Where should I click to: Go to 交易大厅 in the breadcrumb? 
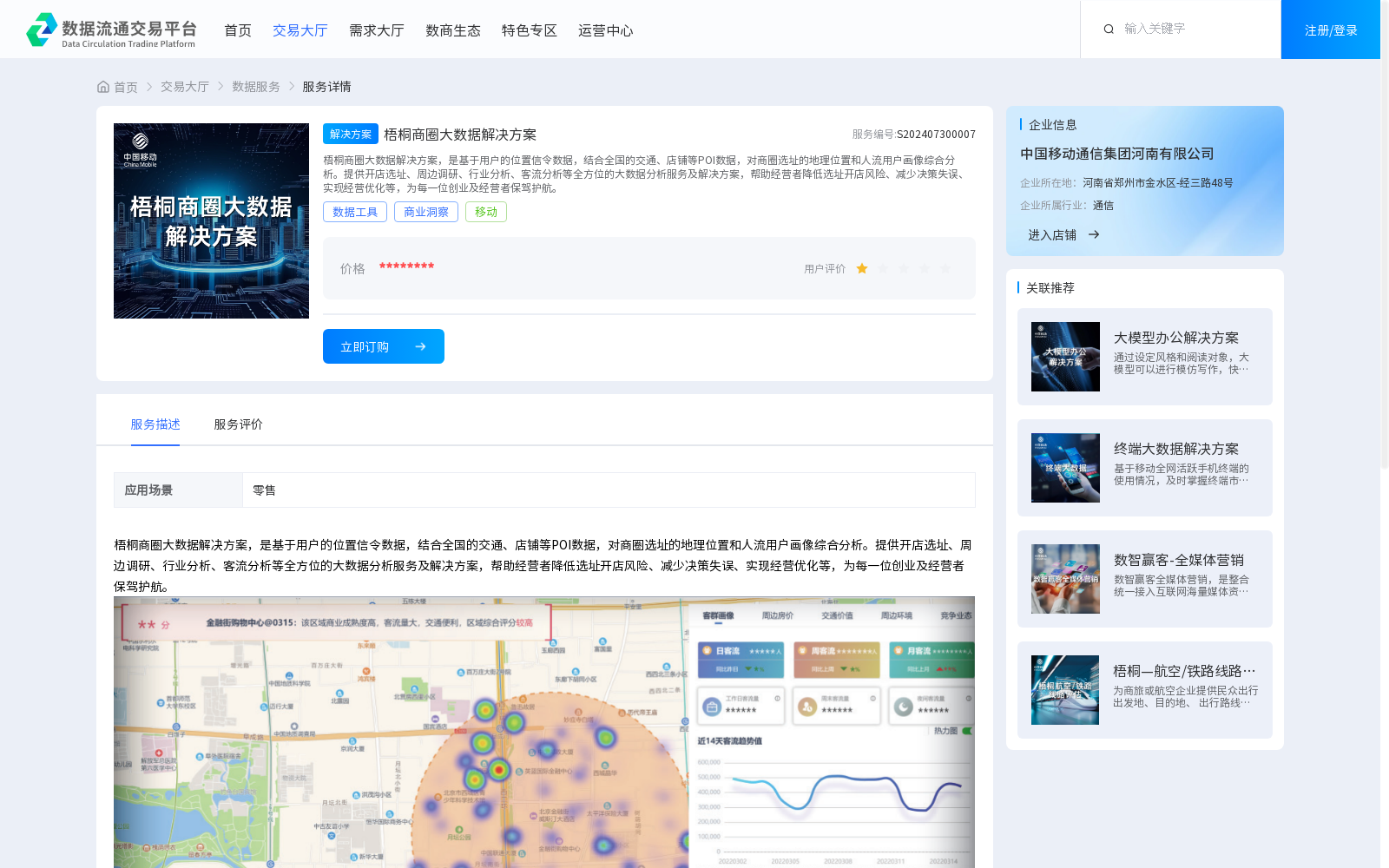tap(185, 87)
